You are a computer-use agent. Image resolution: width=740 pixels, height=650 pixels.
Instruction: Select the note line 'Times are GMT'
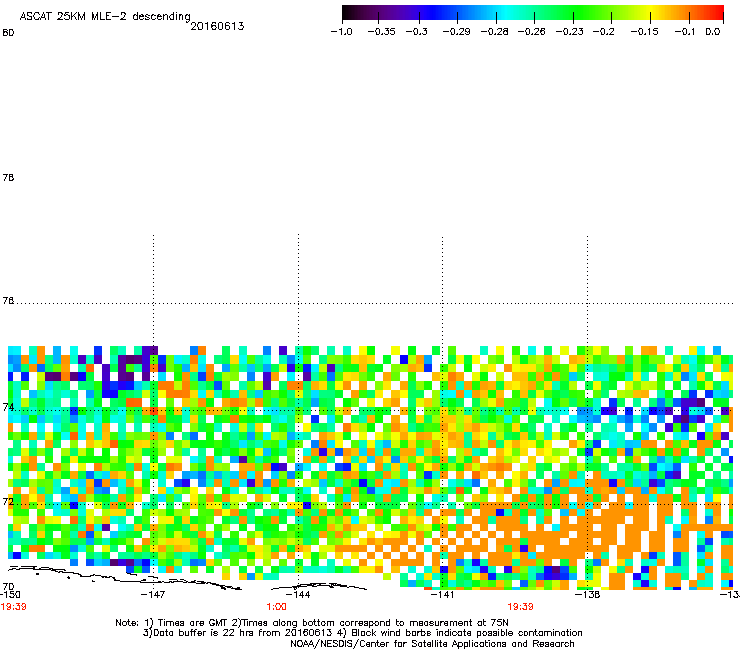pos(312,623)
